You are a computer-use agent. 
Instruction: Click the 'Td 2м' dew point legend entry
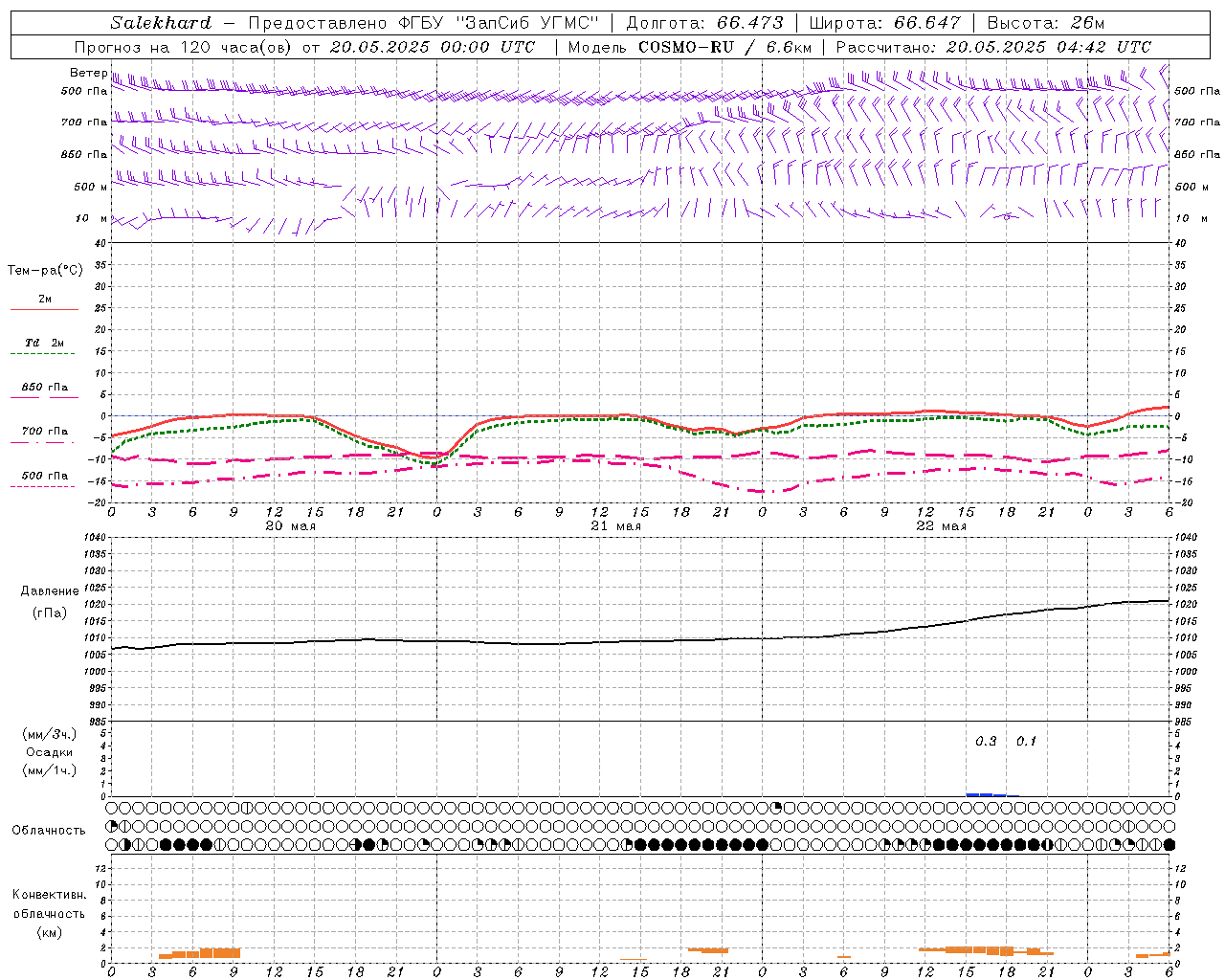(x=45, y=343)
